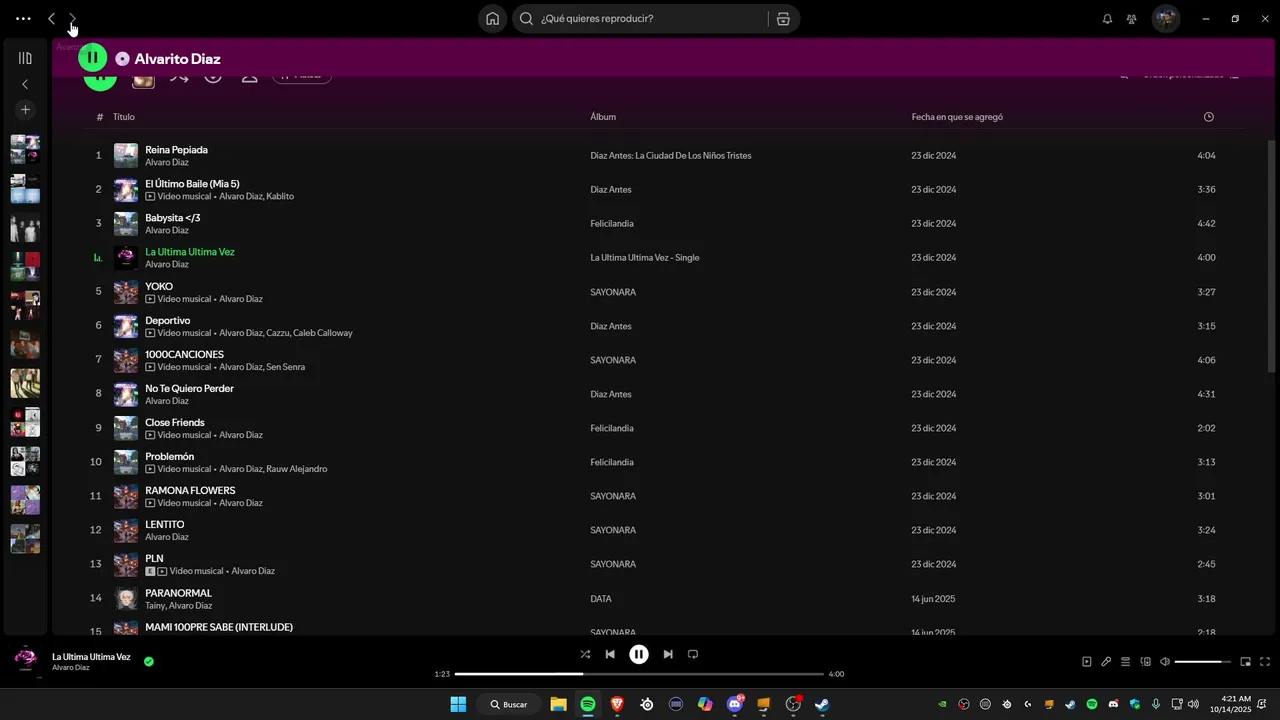Screen dimensions: 1280x720
Task: Select RAMONA FLOWERS track
Action: [x=190, y=491]
